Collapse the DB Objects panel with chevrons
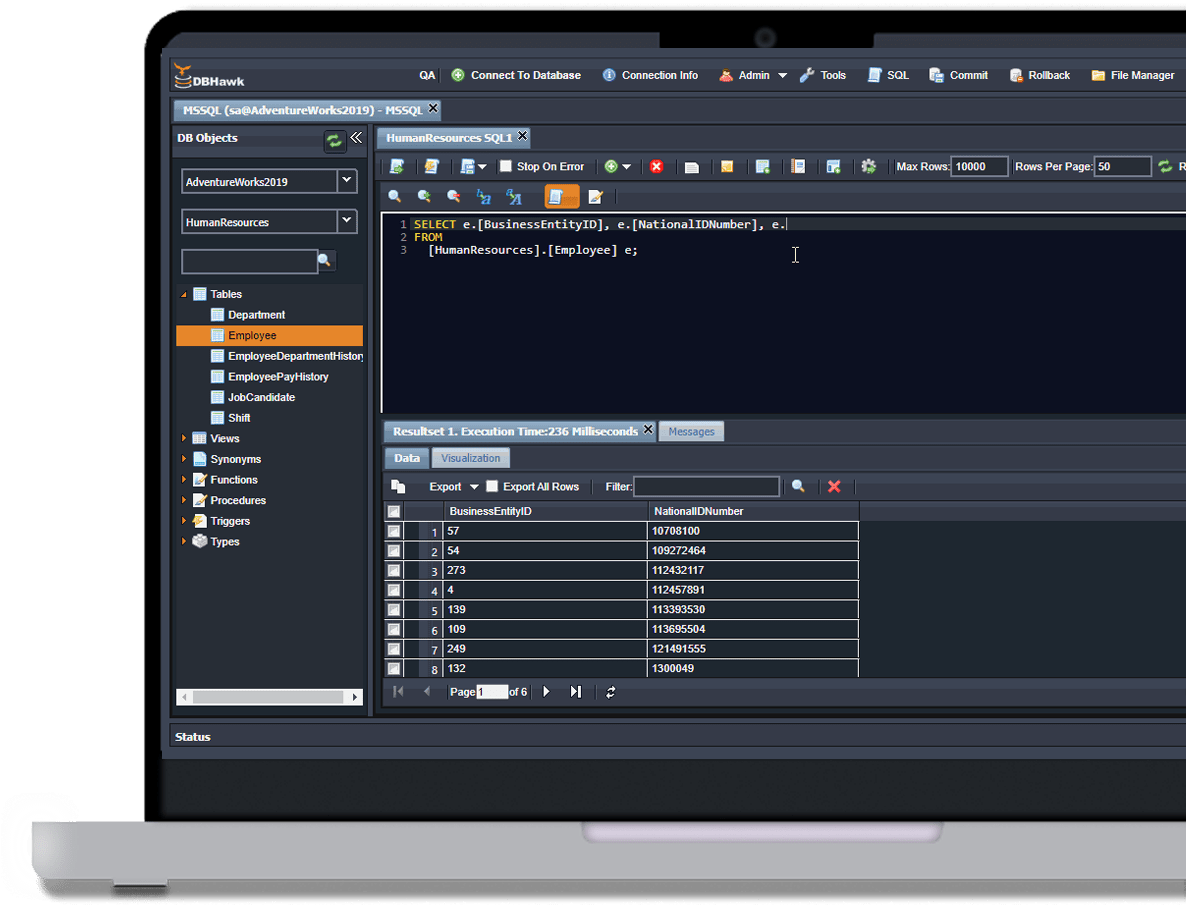The width and height of the screenshot is (1186, 905). tap(356, 138)
